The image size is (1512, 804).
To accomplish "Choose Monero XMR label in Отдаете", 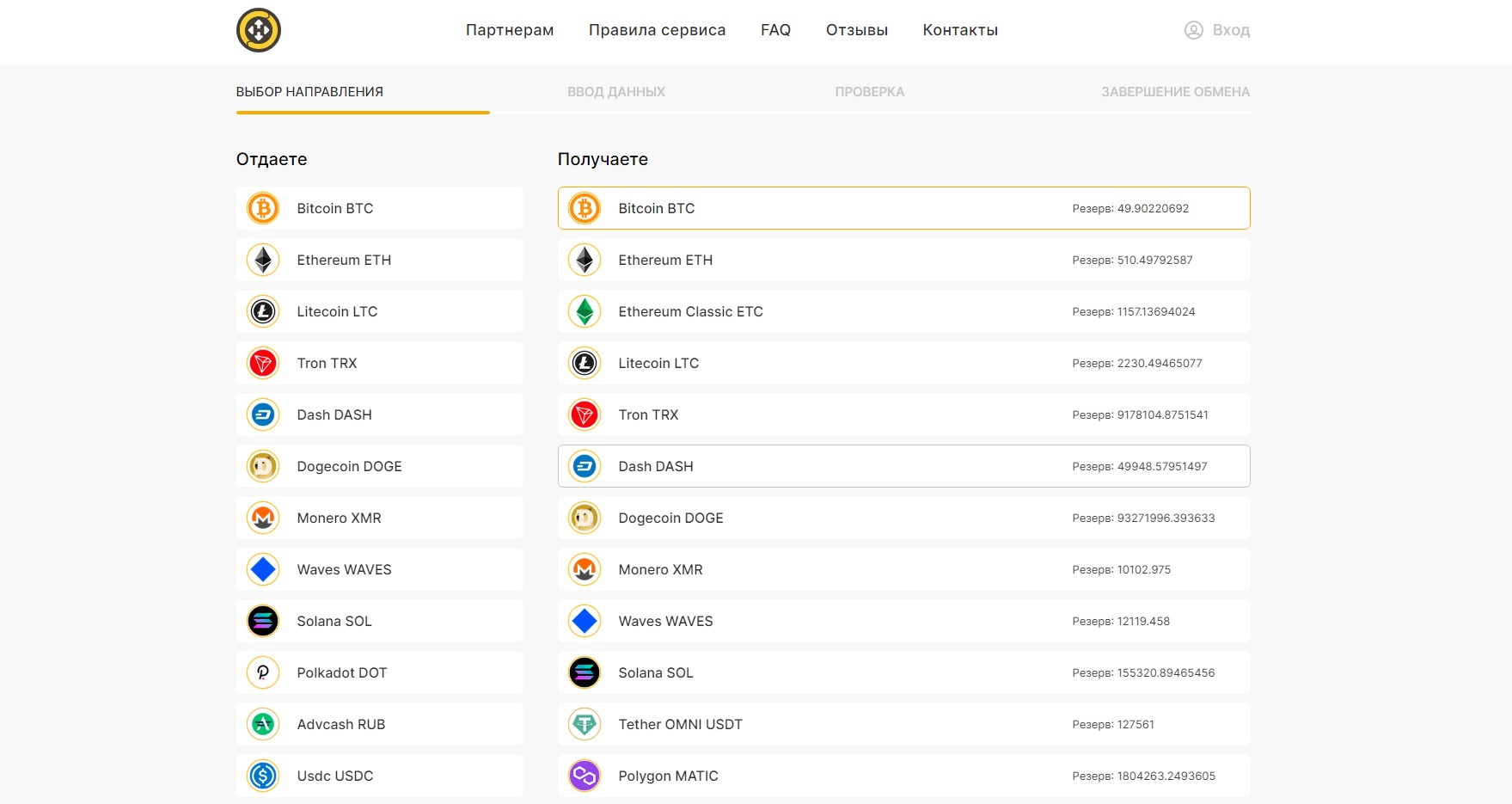I will point(340,518).
